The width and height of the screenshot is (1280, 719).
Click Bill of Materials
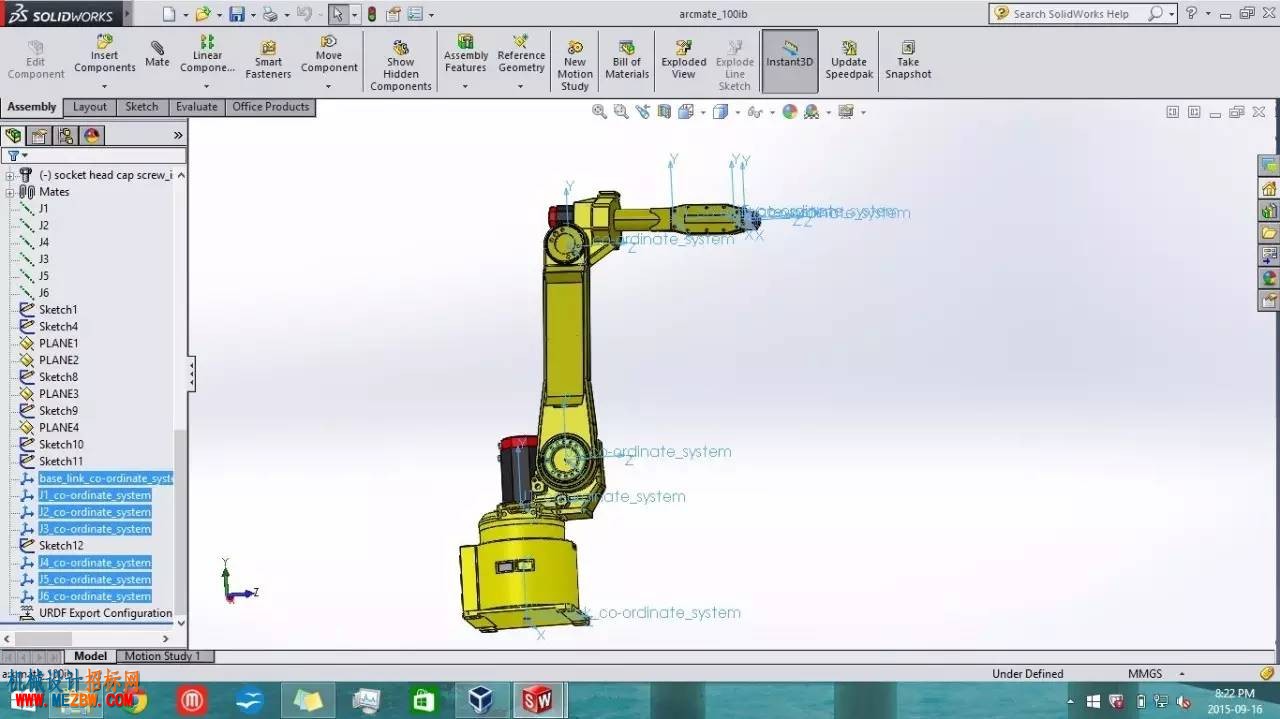(x=627, y=60)
